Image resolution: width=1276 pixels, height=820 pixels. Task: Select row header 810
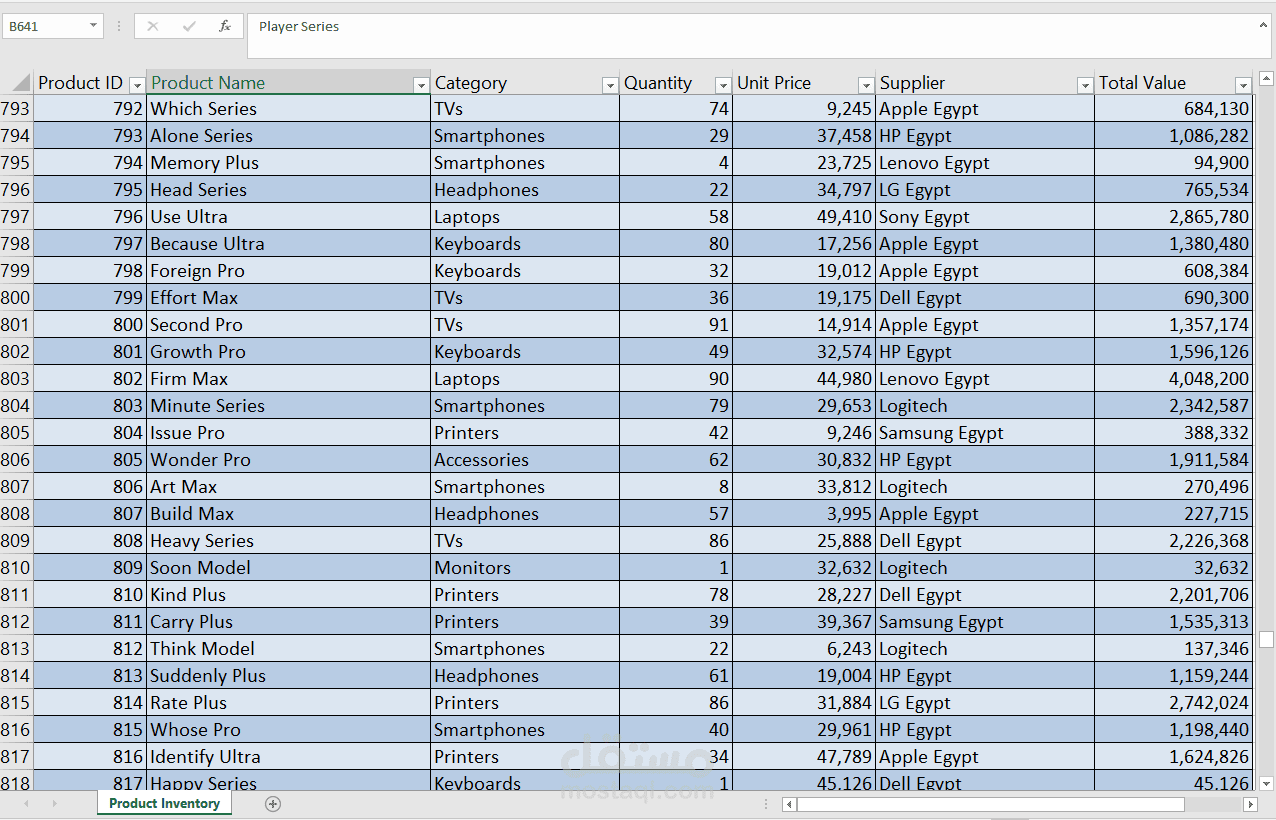click(16, 568)
